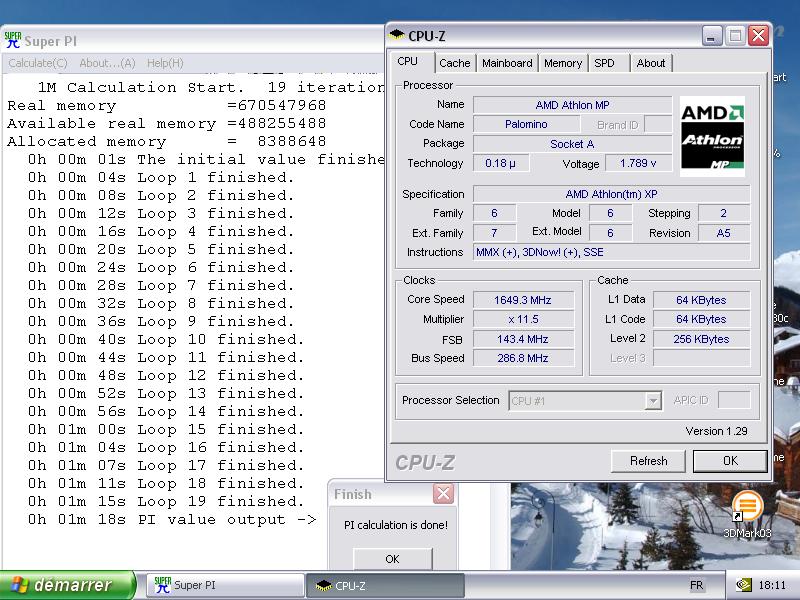Click the line 'PI value output ->'
This screenshot has height=600, width=800.
172,520
